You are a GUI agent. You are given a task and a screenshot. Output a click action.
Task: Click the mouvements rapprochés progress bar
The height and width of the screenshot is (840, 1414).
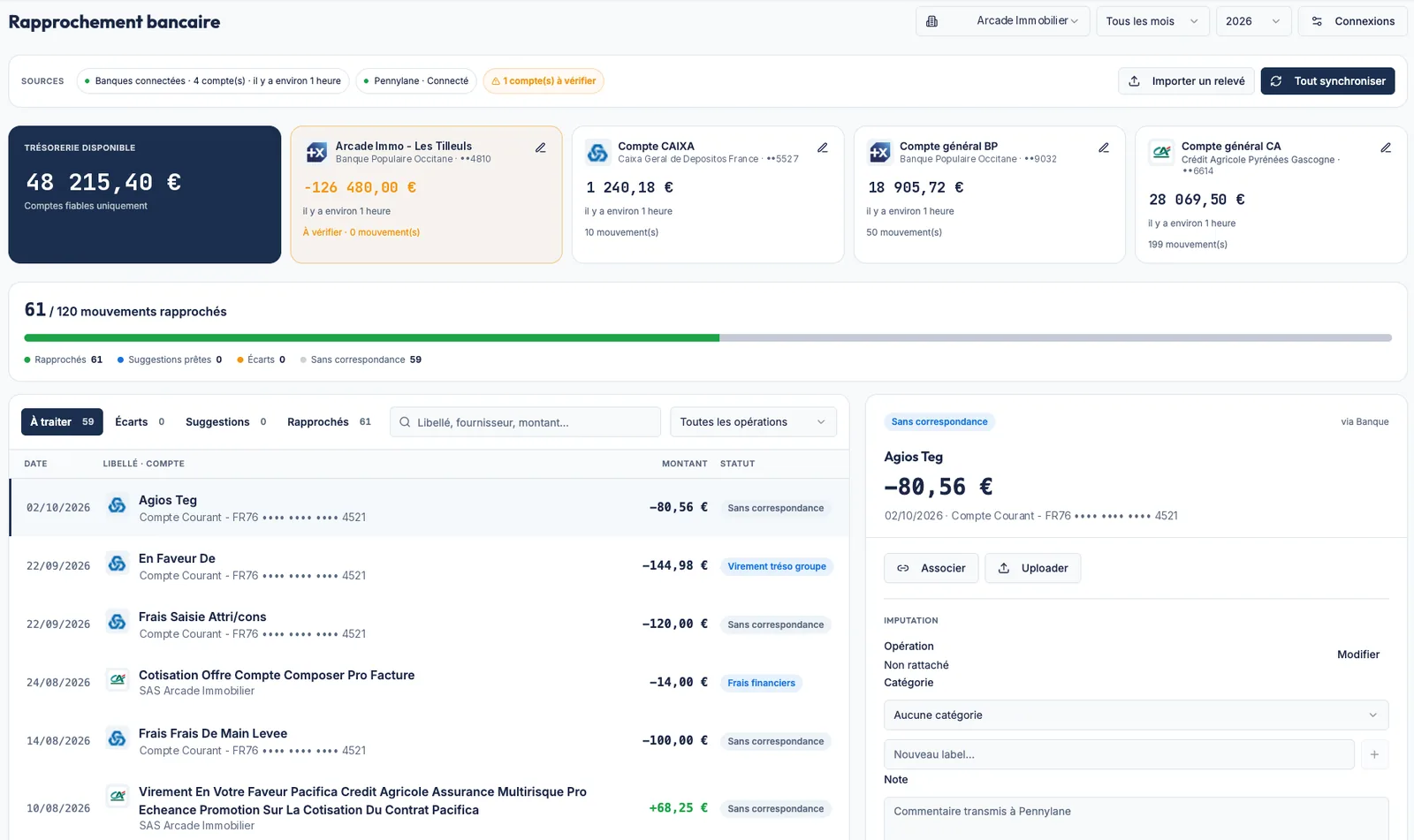click(x=707, y=337)
